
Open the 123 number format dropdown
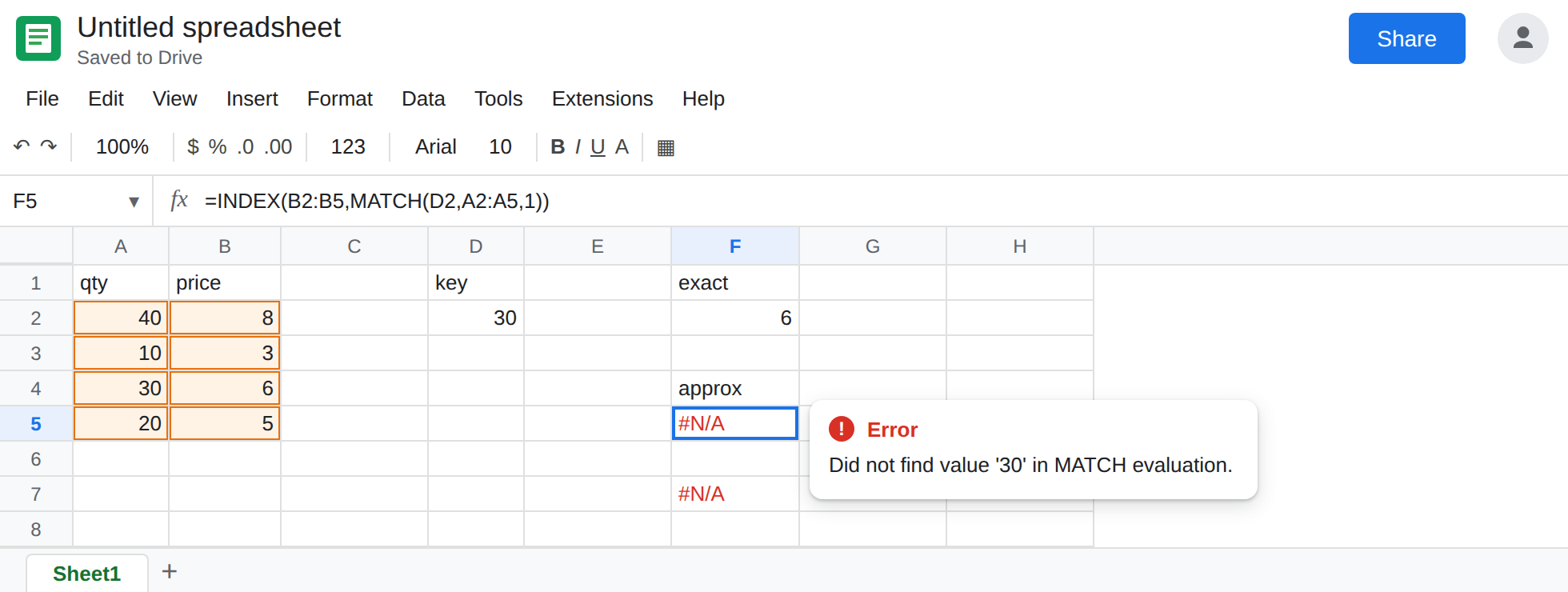[x=348, y=146]
